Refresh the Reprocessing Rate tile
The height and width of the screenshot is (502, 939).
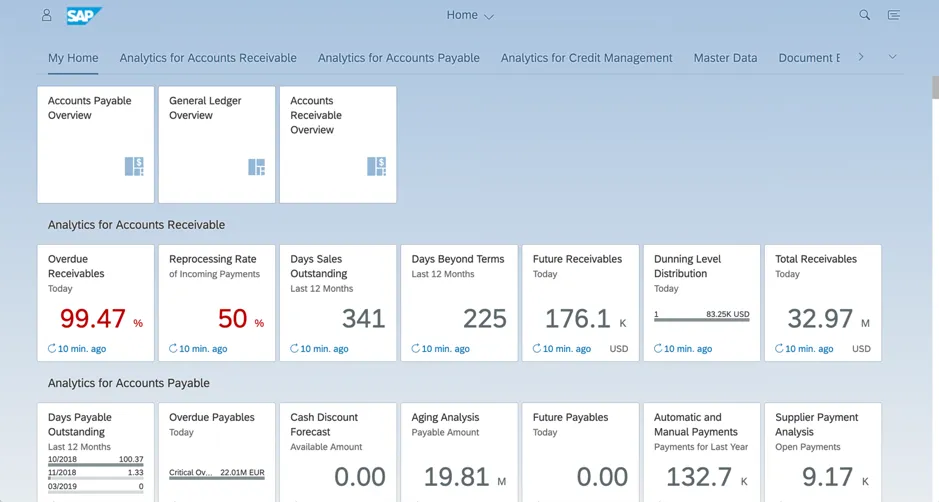[173, 349]
